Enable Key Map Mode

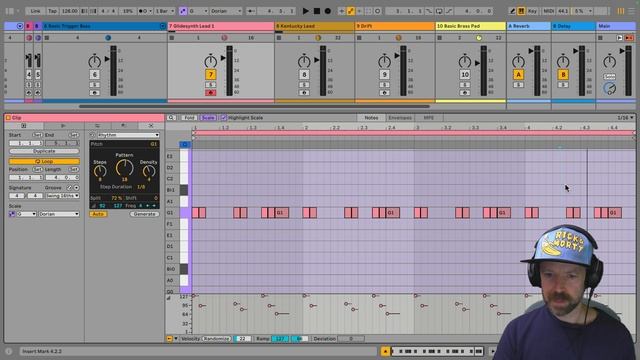[532, 11]
